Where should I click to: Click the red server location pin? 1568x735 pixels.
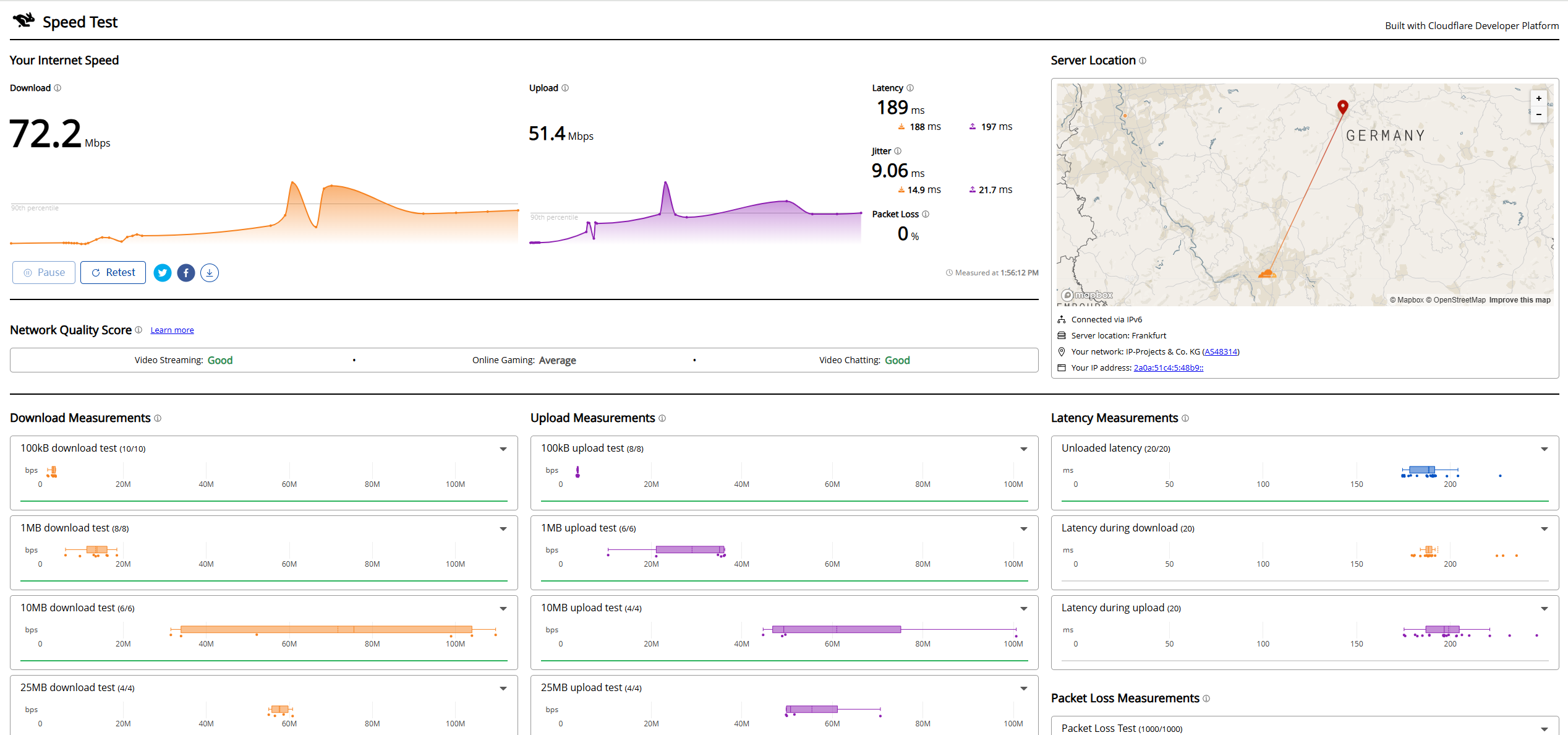pos(1342,107)
